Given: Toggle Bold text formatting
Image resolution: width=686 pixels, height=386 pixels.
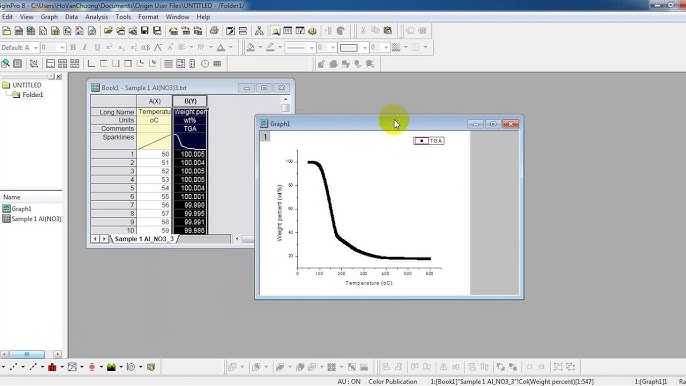Looking at the screenshot, I should tap(73, 47).
